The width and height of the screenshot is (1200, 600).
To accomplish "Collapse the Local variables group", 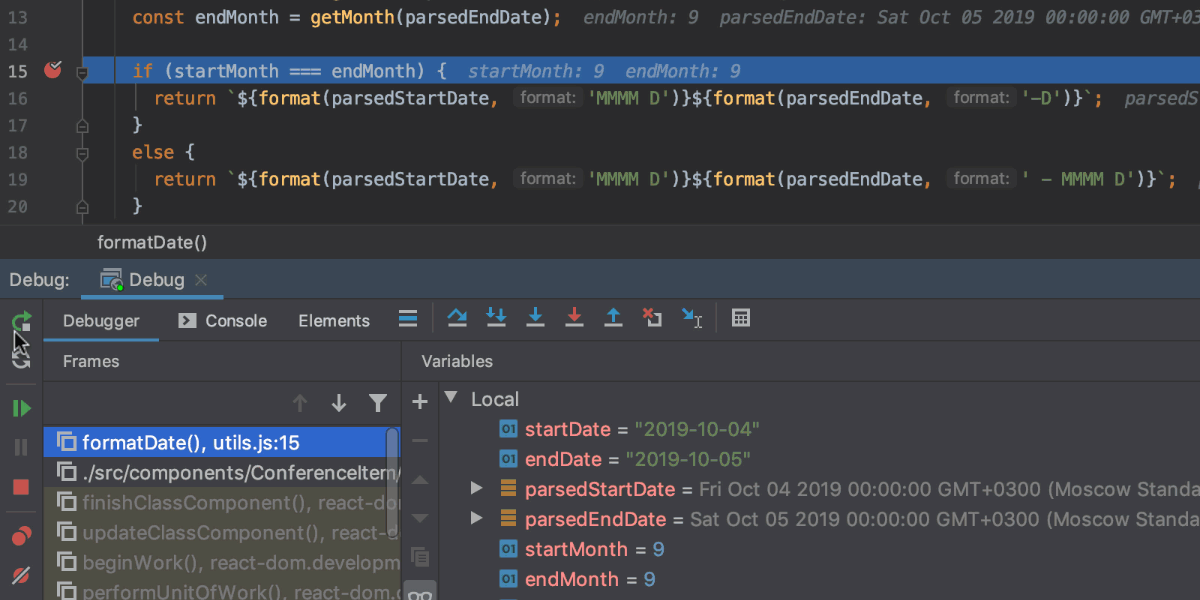I will (x=450, y=398).
